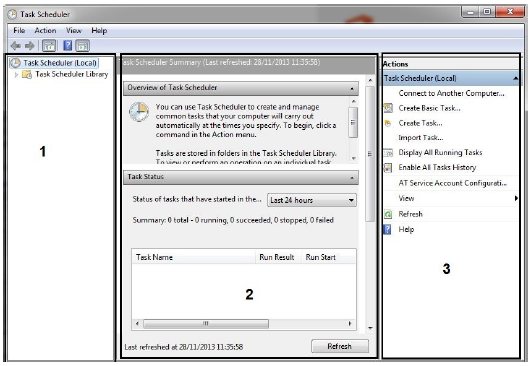Viewport: 530px width, 366px height.
Task: Click the Help icon in Actions pane
Action: (x=388, y=229)
